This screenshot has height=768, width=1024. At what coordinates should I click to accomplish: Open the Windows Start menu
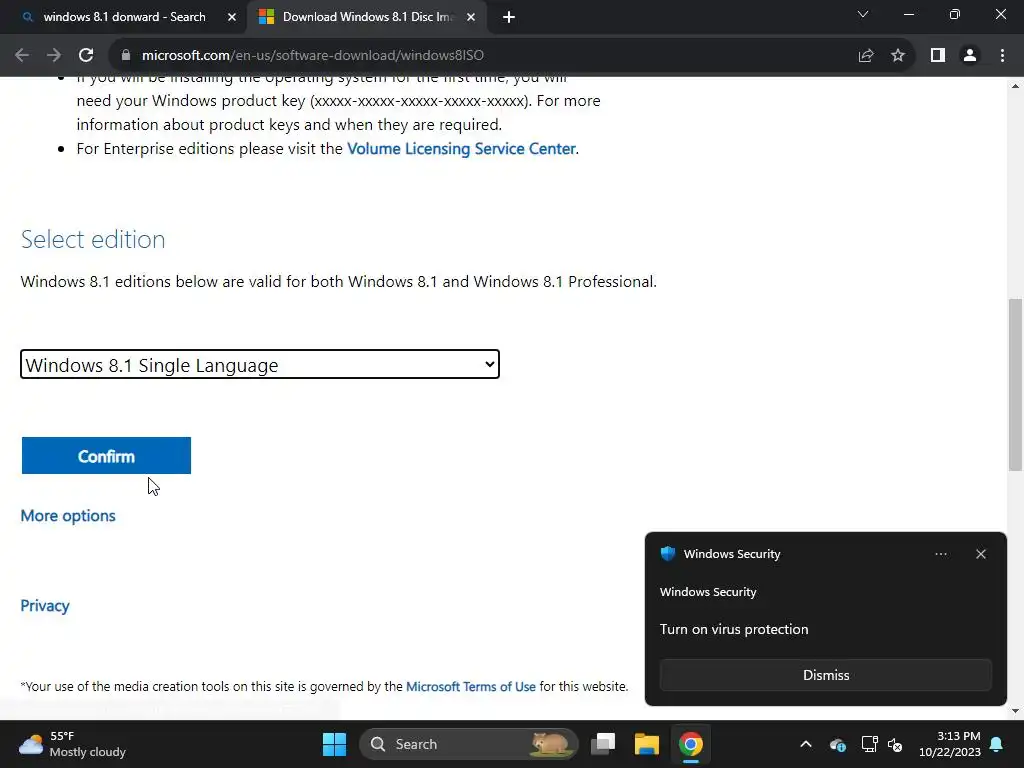pos(334,744)
